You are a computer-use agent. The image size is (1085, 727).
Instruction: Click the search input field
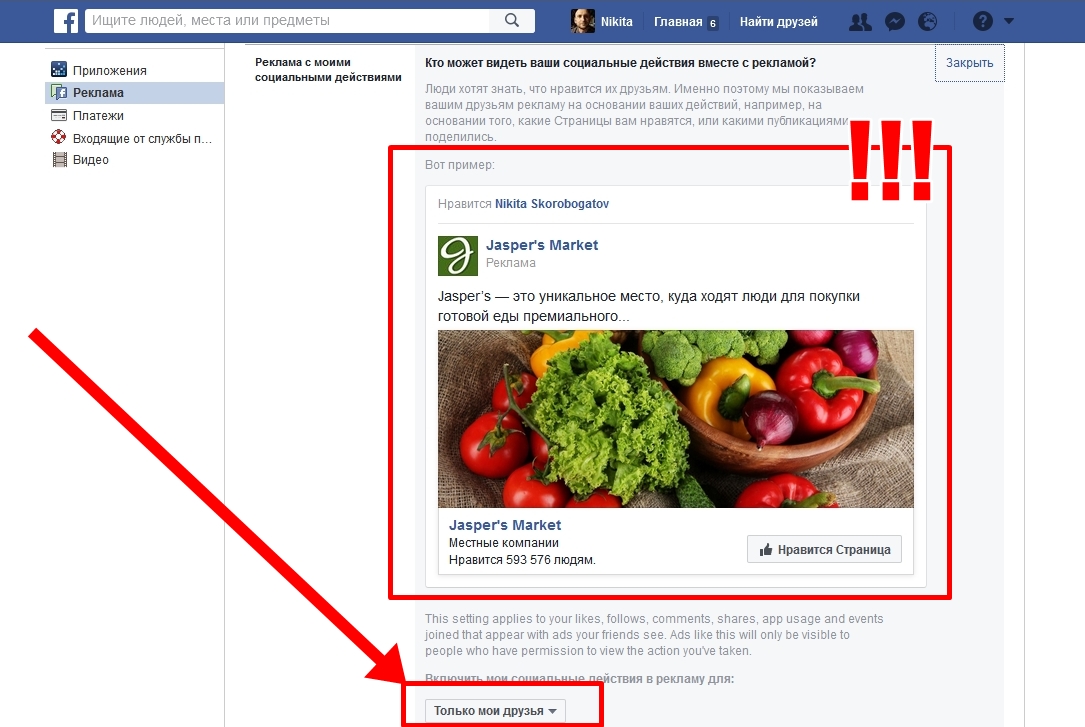click(x=290, y=20)
